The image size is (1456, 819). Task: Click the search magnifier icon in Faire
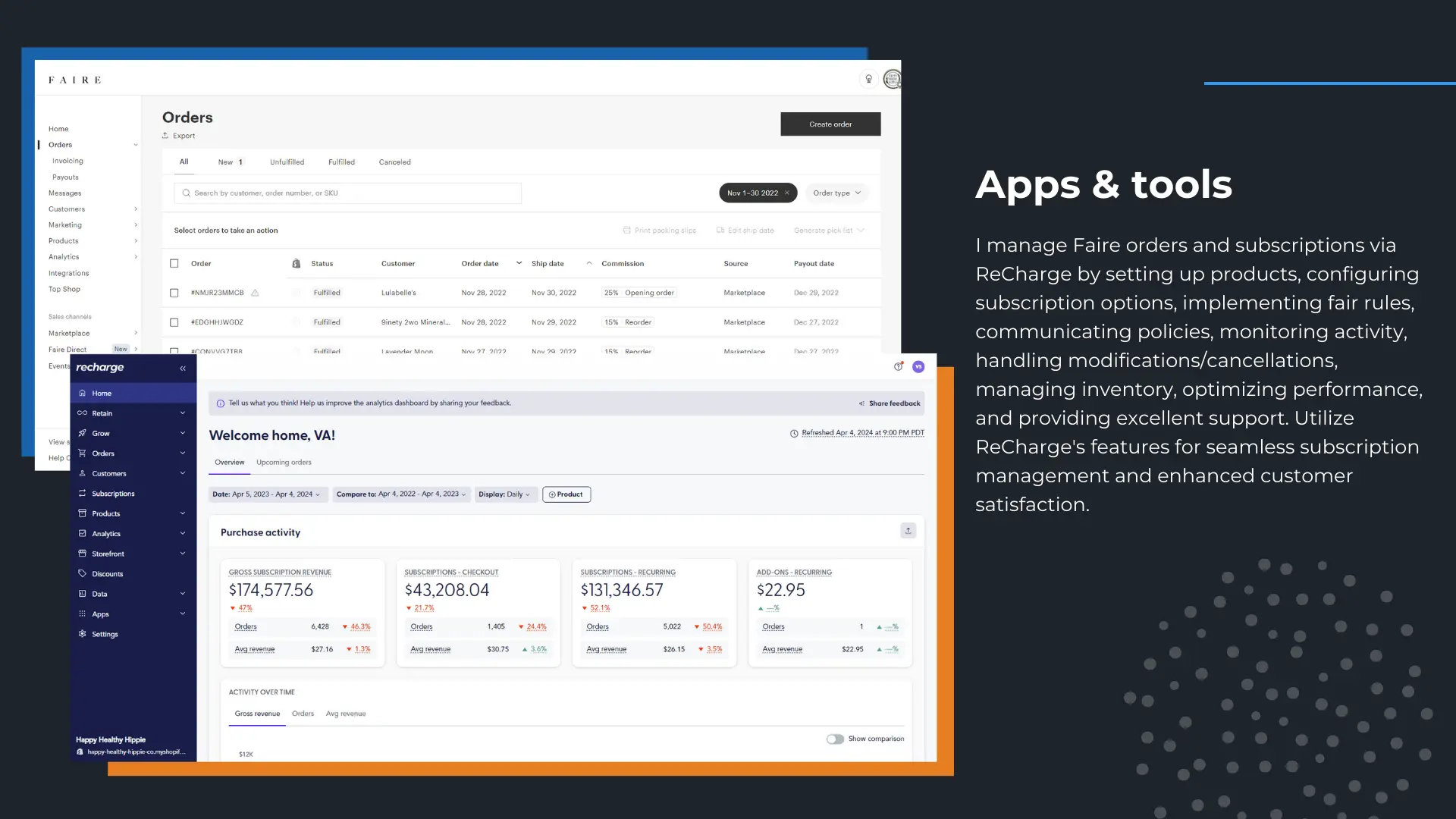[186, 193]
